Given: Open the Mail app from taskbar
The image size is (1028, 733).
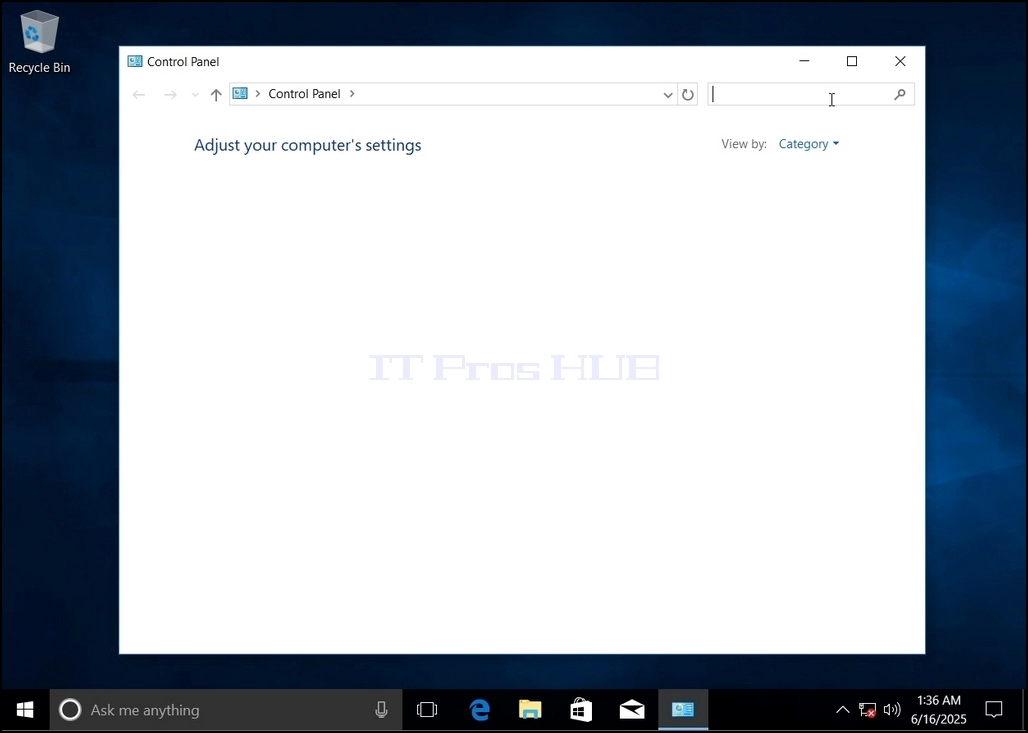Looking at the screenshot, I should (632, 709).
